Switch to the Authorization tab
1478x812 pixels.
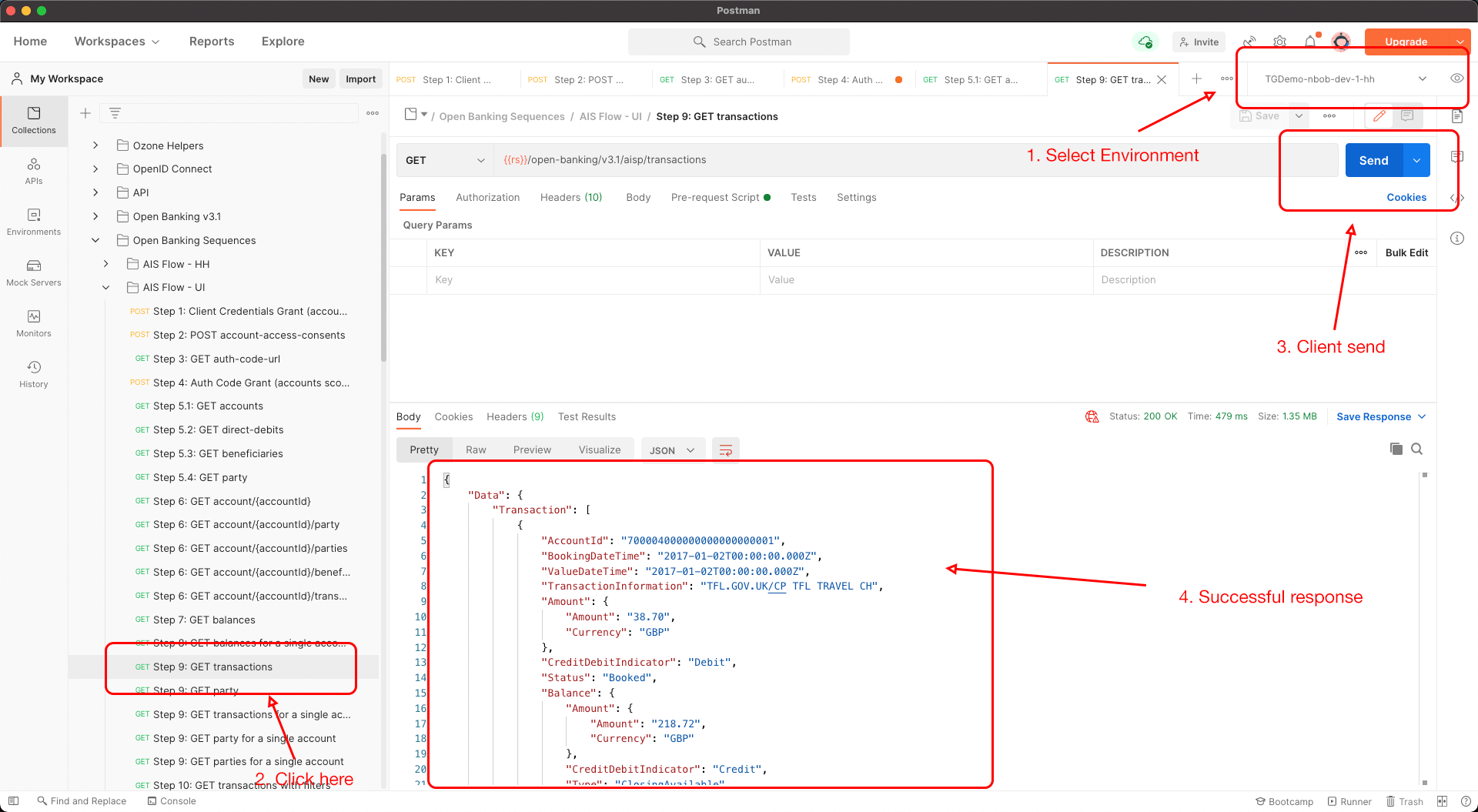(487, 198)
